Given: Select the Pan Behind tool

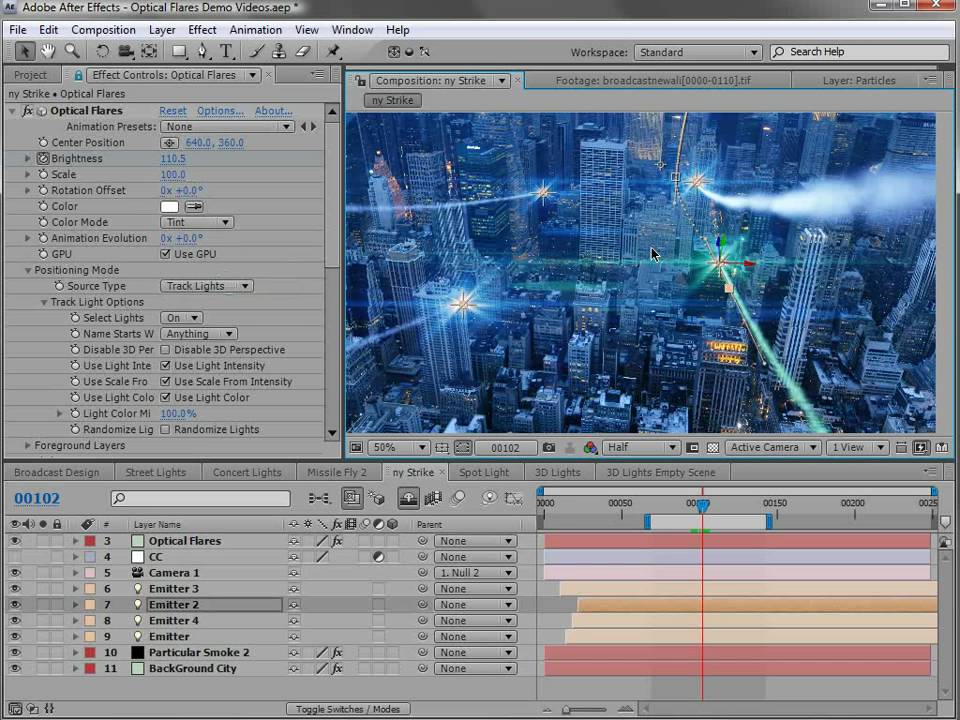Looking at the screenshot, I should point(149,51).
